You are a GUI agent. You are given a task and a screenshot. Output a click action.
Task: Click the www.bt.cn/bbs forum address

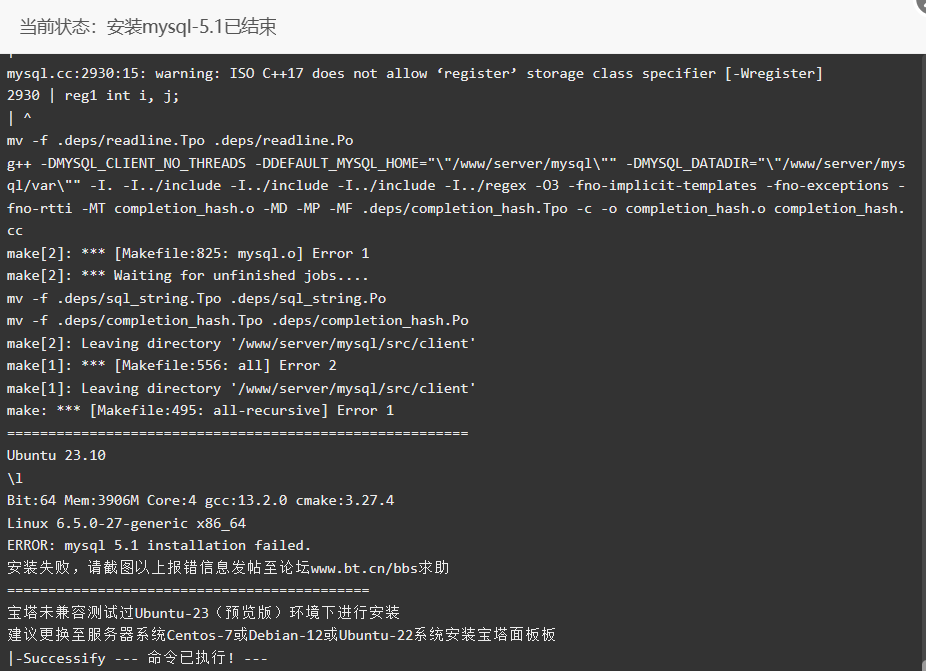(x=363, y=568)
